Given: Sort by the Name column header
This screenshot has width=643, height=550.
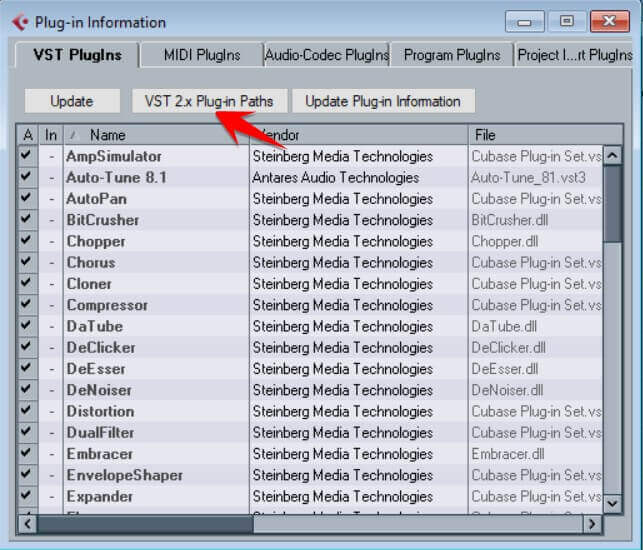Looking at the screenshot, I should coord(156,135).
